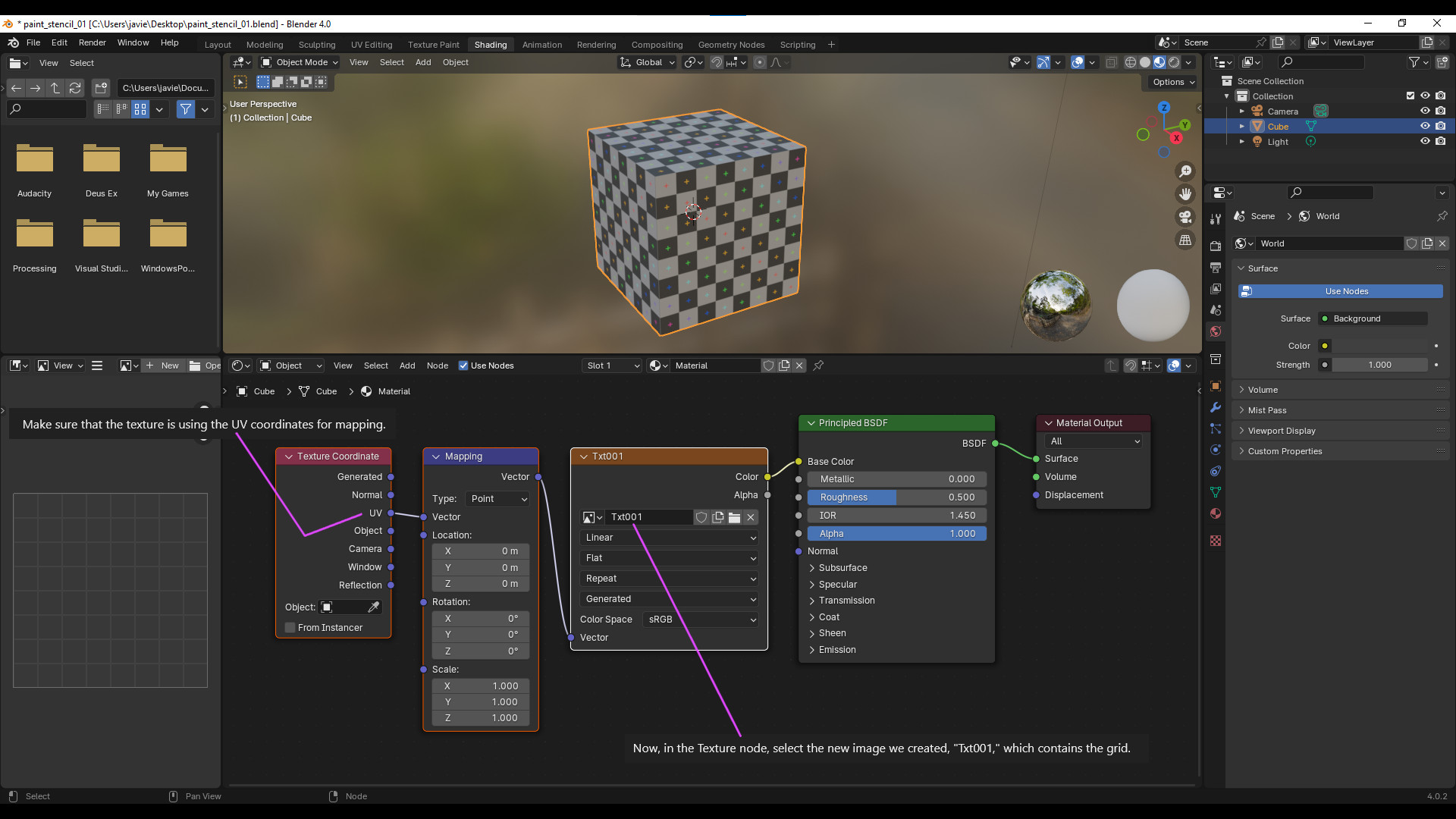
Task: Expand the Mist Pass panel
Action: pyautogui.click(x=1266, y=410)
